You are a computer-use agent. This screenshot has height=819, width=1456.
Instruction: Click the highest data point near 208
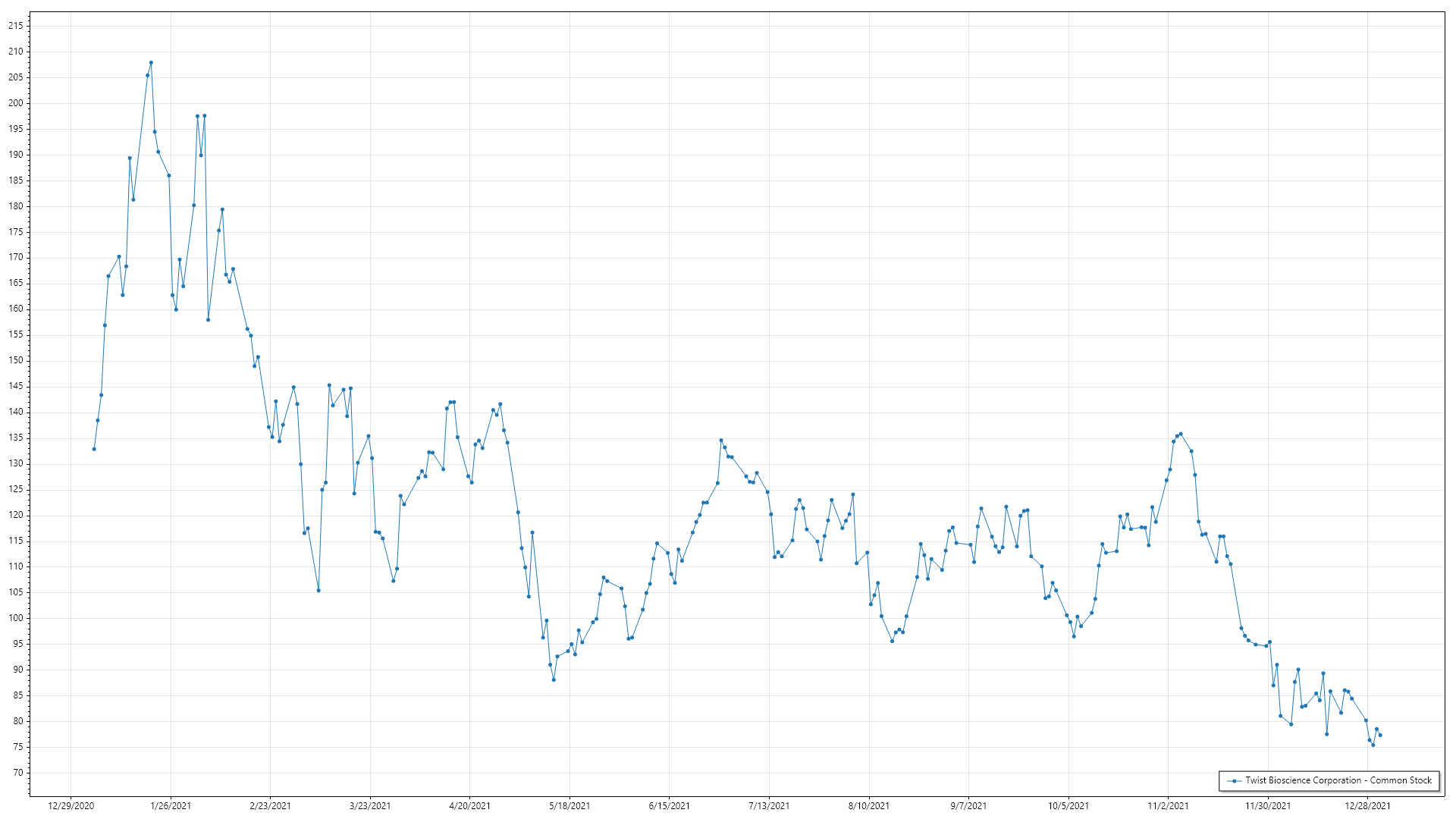(x=151, y=63)
